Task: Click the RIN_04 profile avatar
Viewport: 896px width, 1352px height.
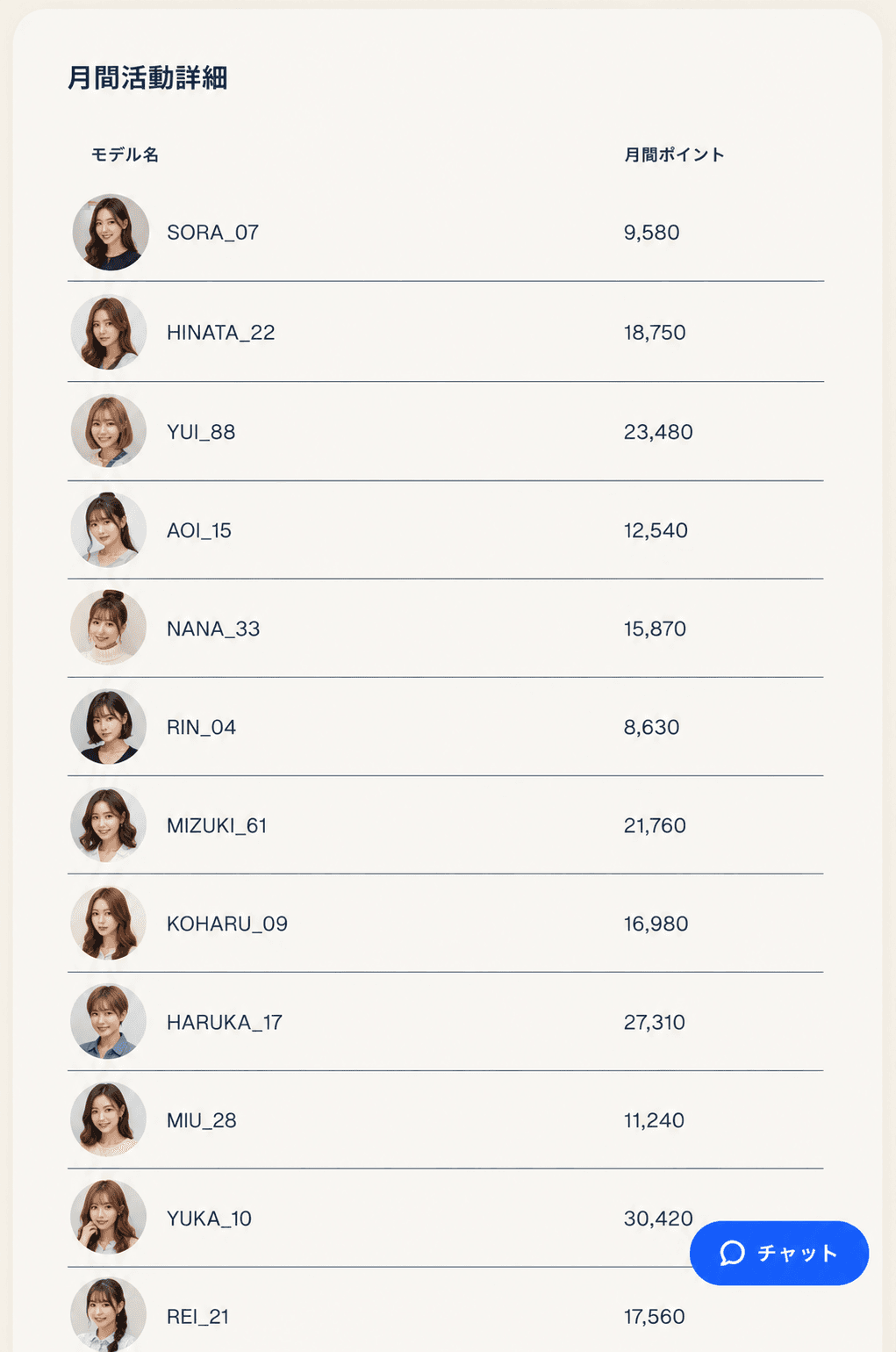Action: pos(109,726)
